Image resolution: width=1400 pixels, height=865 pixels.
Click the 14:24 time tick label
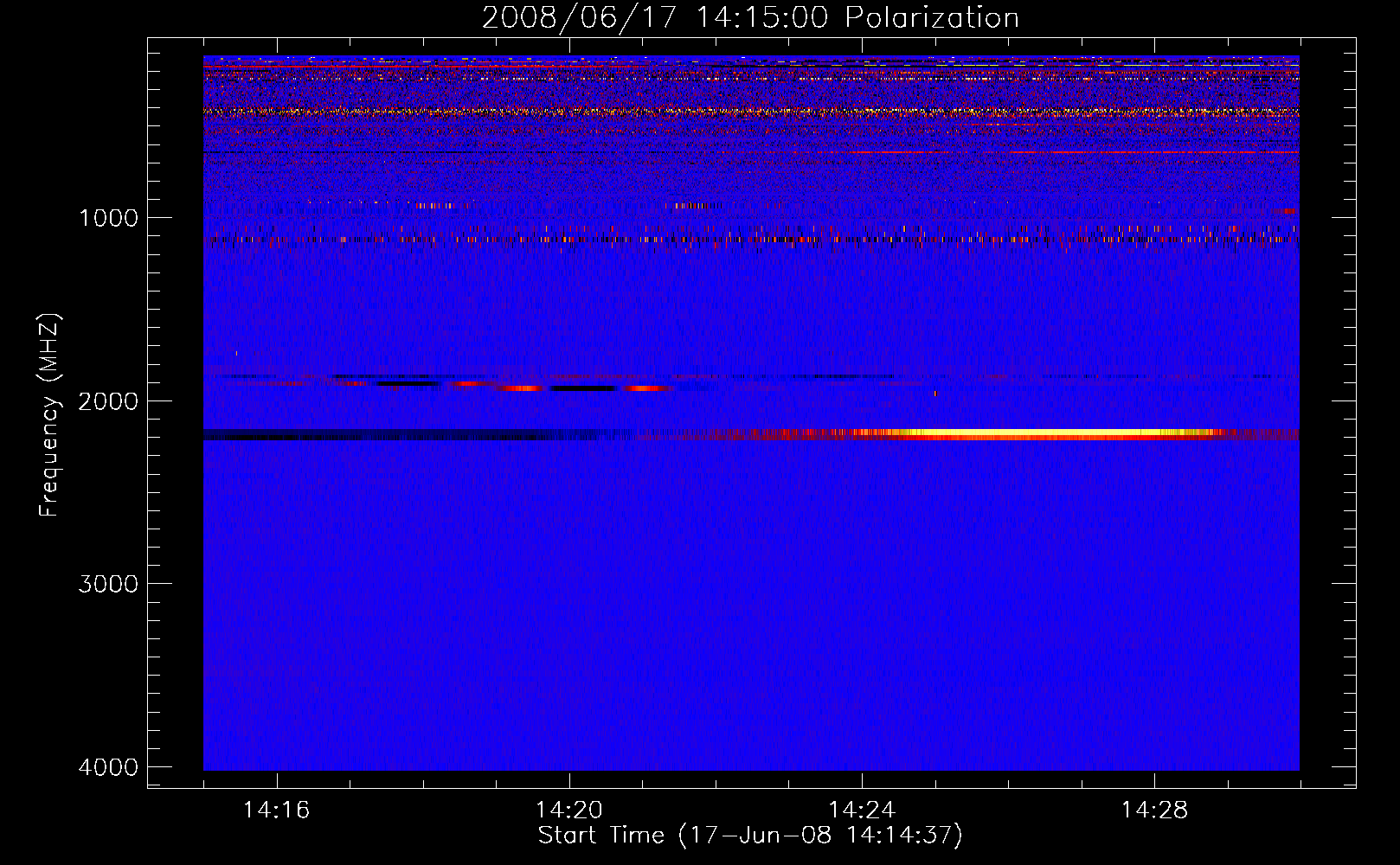coord(862,811)
